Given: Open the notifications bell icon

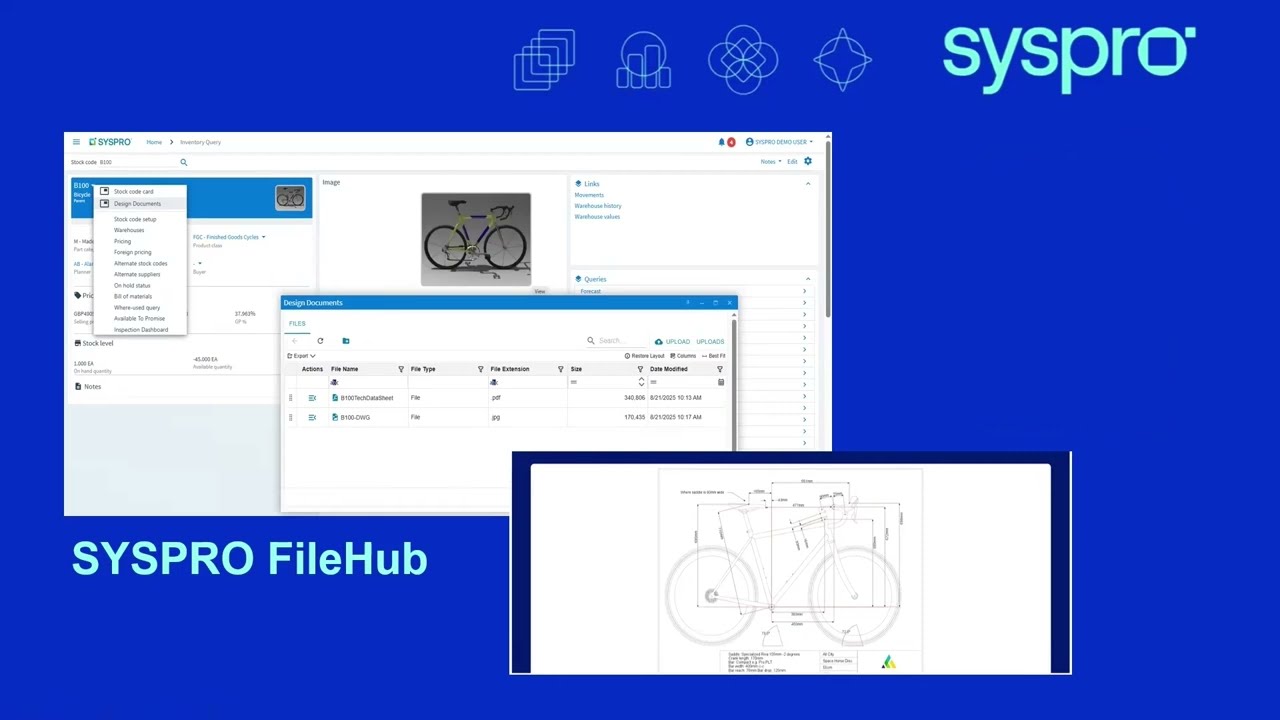Looking at the screenshot, I should point(722,142).
